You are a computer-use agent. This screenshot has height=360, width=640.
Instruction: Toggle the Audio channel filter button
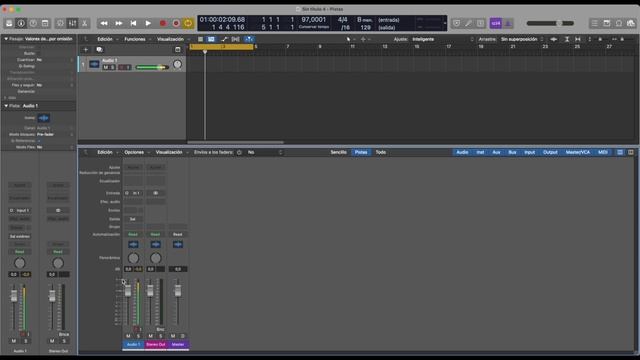pos(462,152)
